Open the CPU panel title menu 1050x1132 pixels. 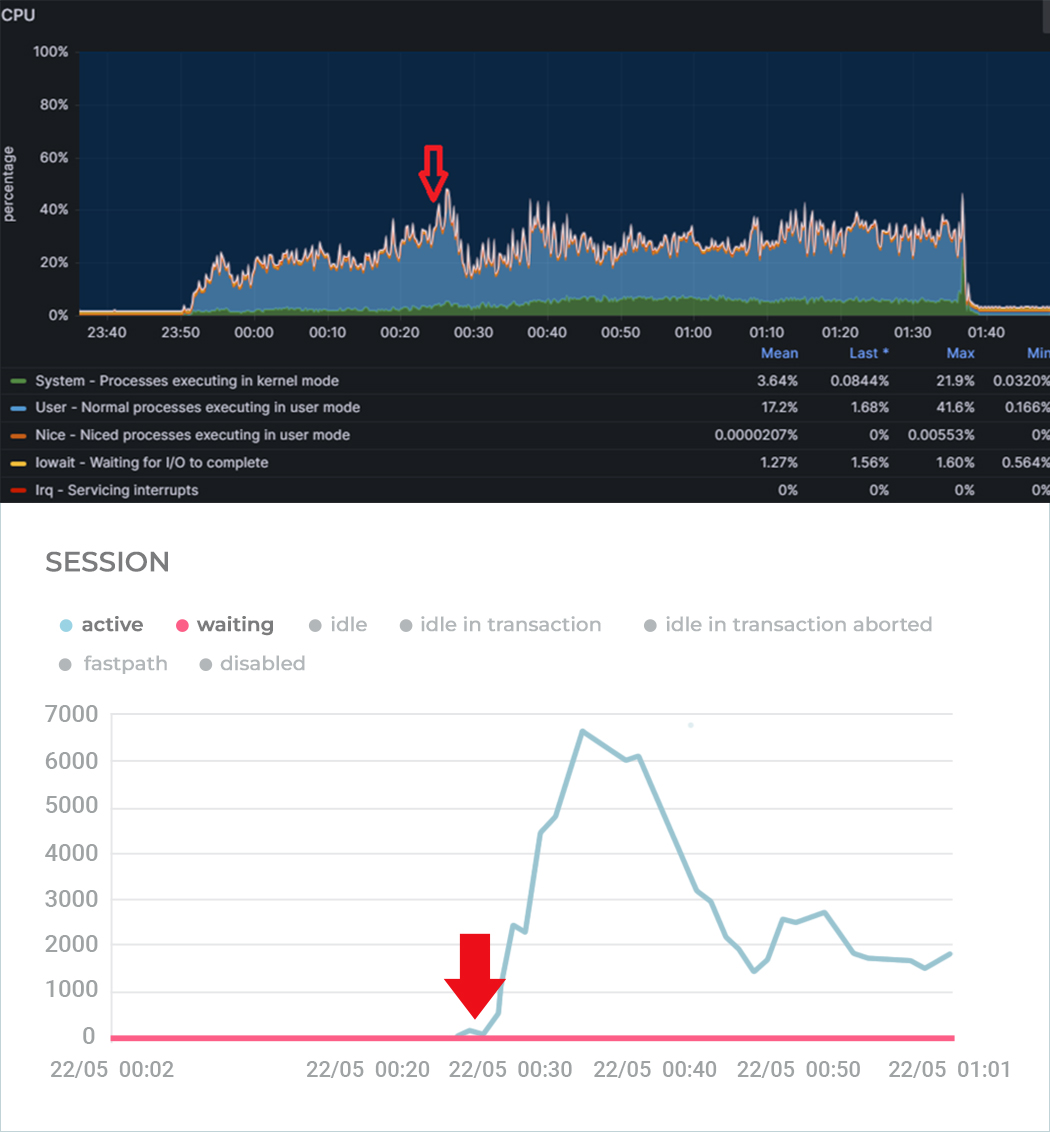tap(18, 15)
